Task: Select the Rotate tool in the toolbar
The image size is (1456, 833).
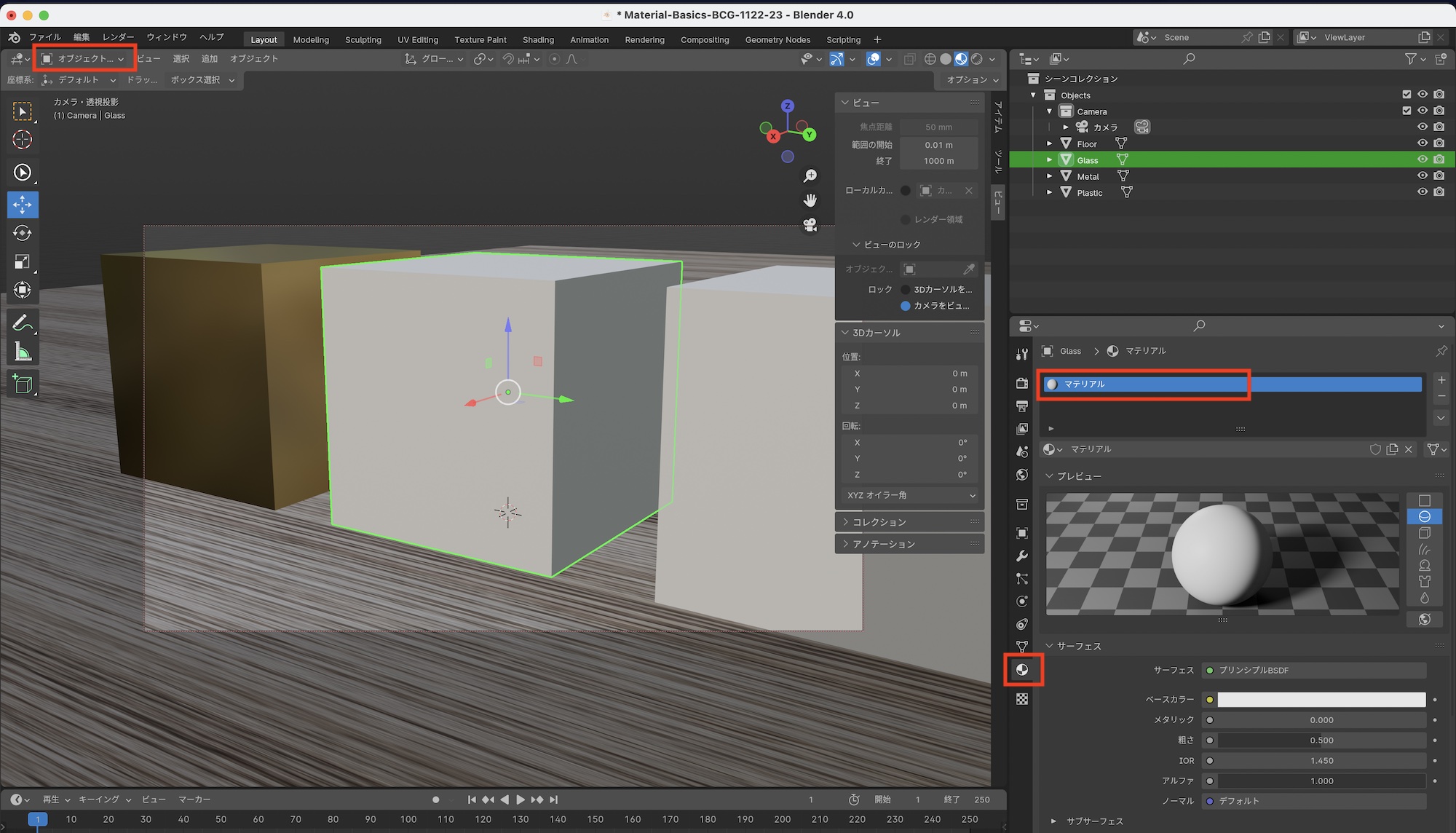Action: click(x=23, y=233)
